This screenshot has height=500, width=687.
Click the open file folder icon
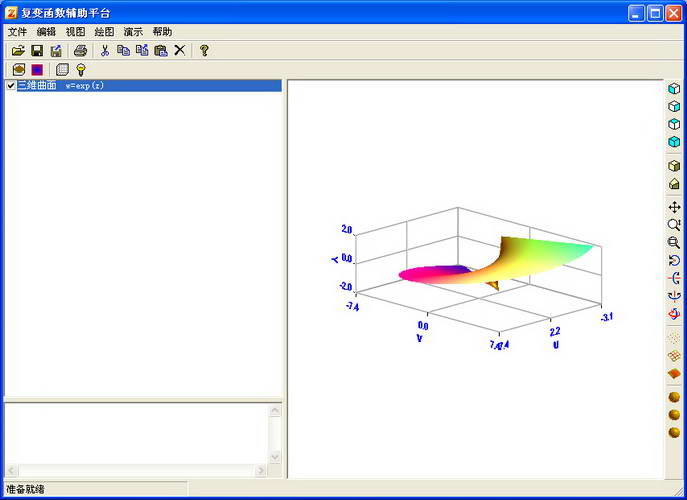pyautogui.click(x=18, y=50)
